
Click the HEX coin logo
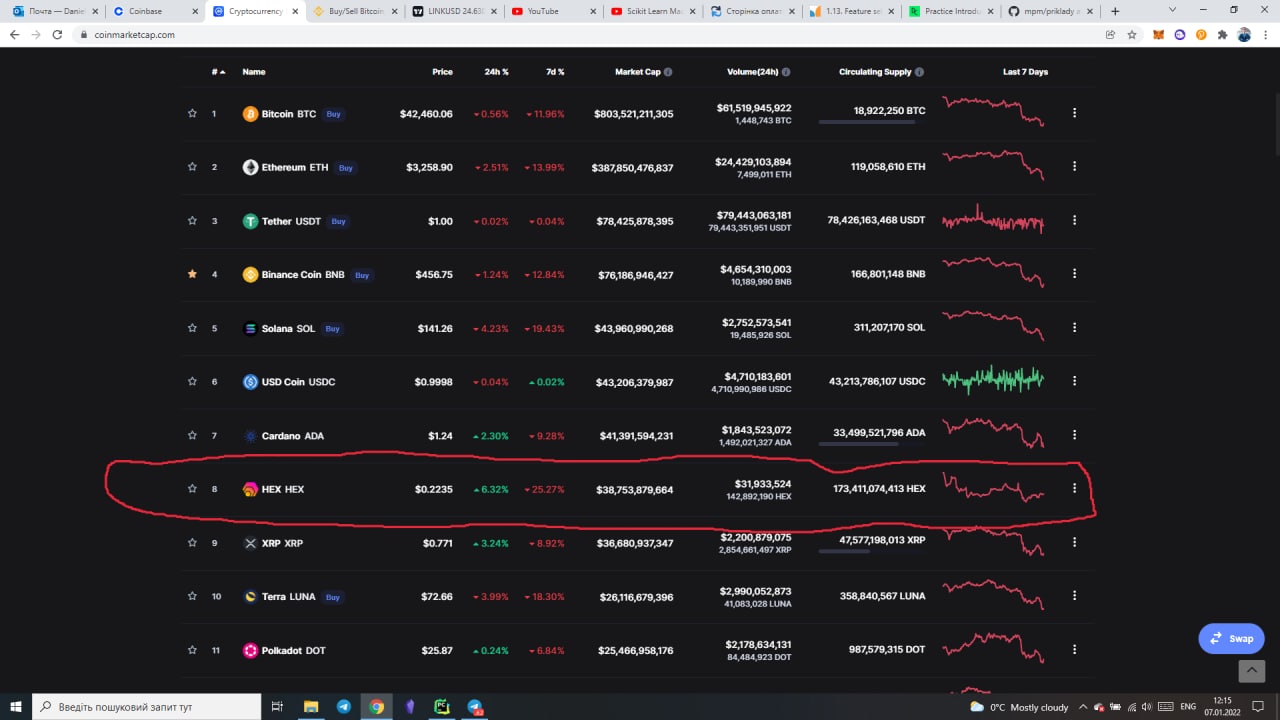pos(250,489)
